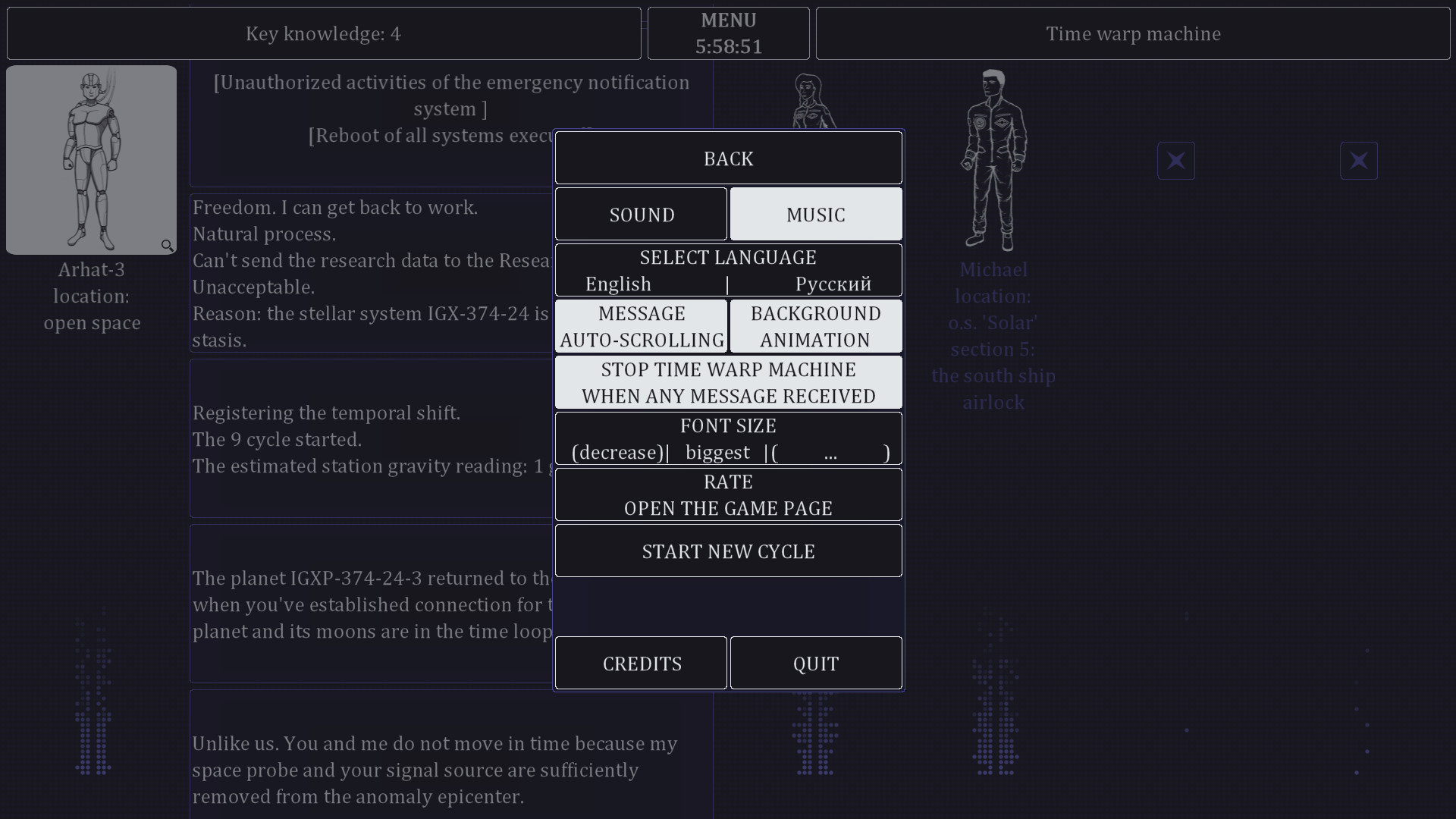Toggle BACKGROUND ANIMATION
1456x819 pixels.
point(815,326)
